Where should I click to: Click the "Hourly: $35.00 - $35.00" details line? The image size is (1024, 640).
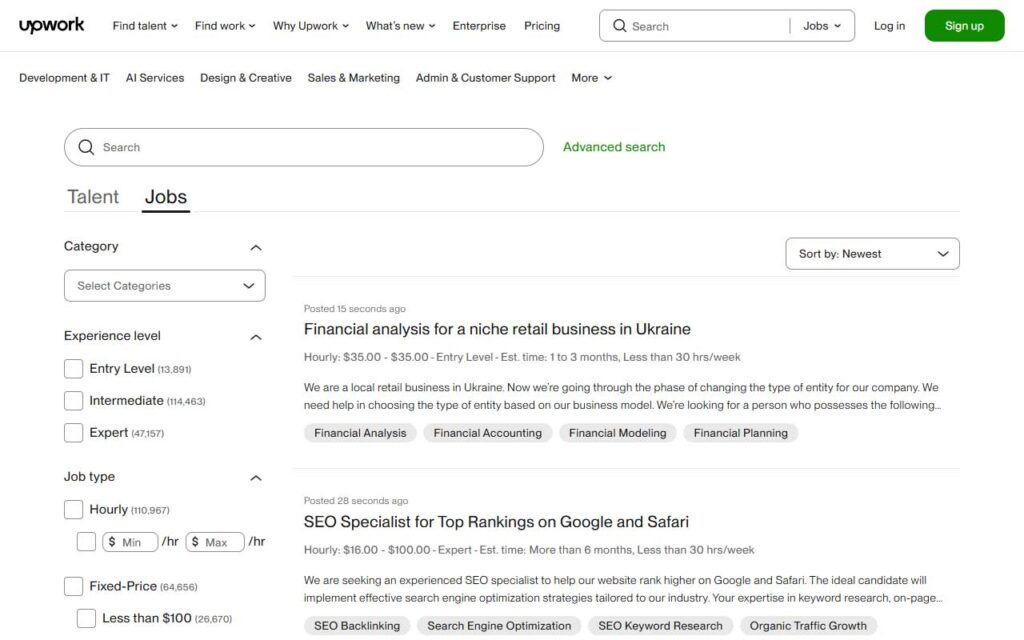[x=522, y=357]
